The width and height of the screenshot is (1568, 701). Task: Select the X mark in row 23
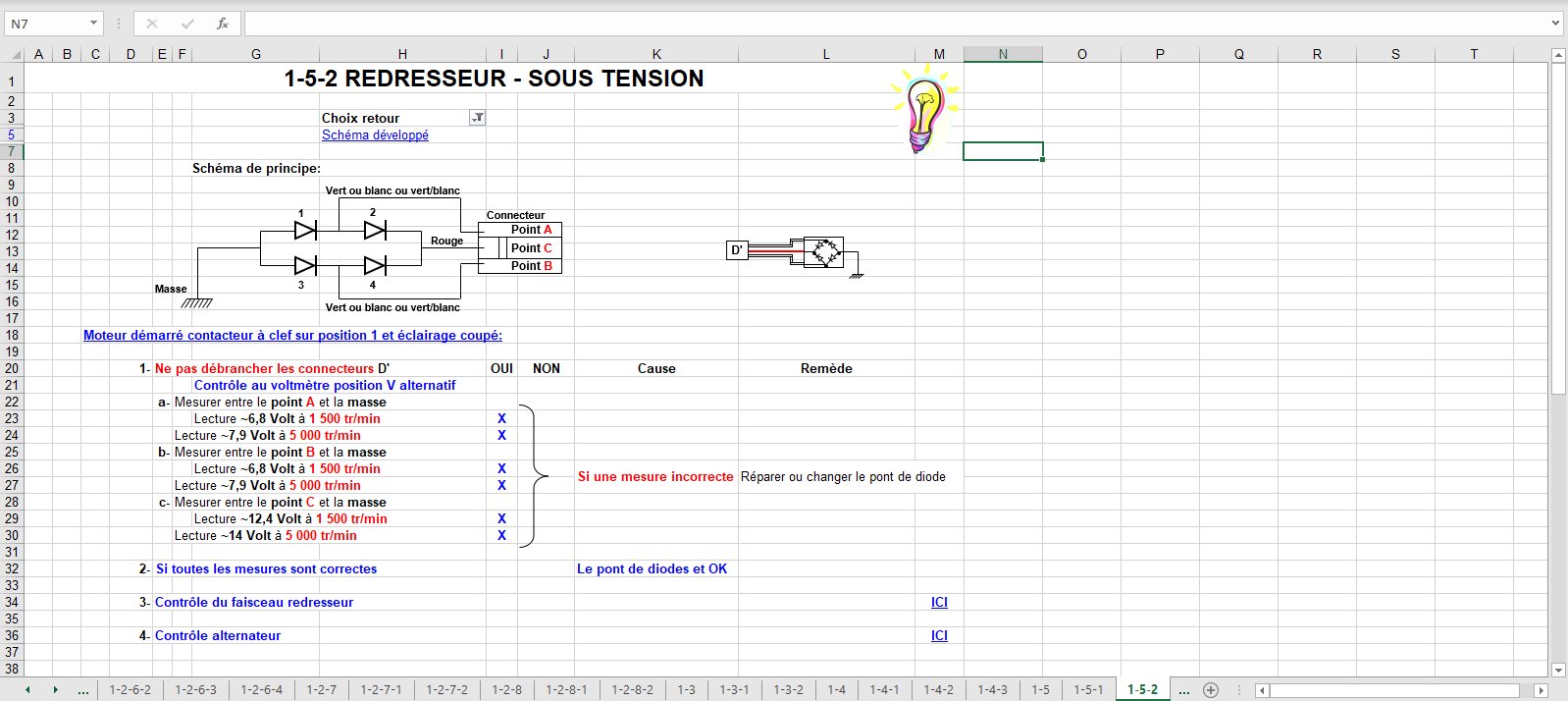coord(501,419)
